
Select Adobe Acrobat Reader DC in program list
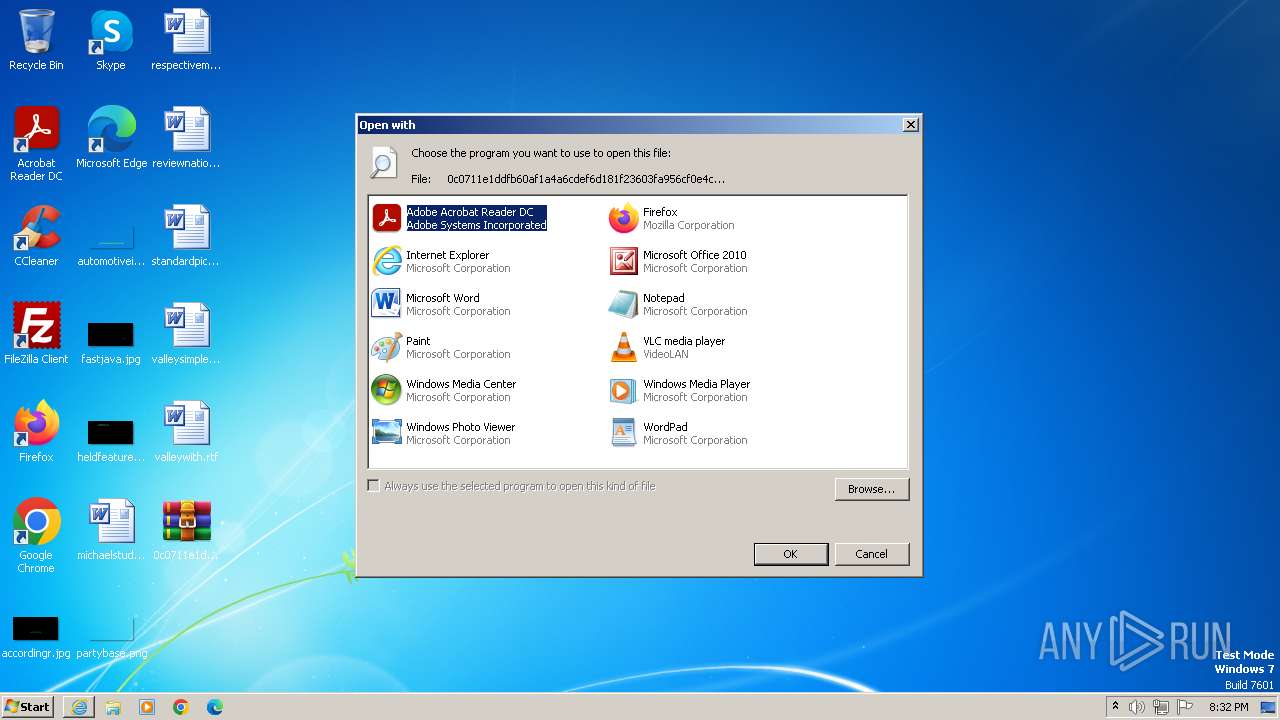tap(460, 218)
